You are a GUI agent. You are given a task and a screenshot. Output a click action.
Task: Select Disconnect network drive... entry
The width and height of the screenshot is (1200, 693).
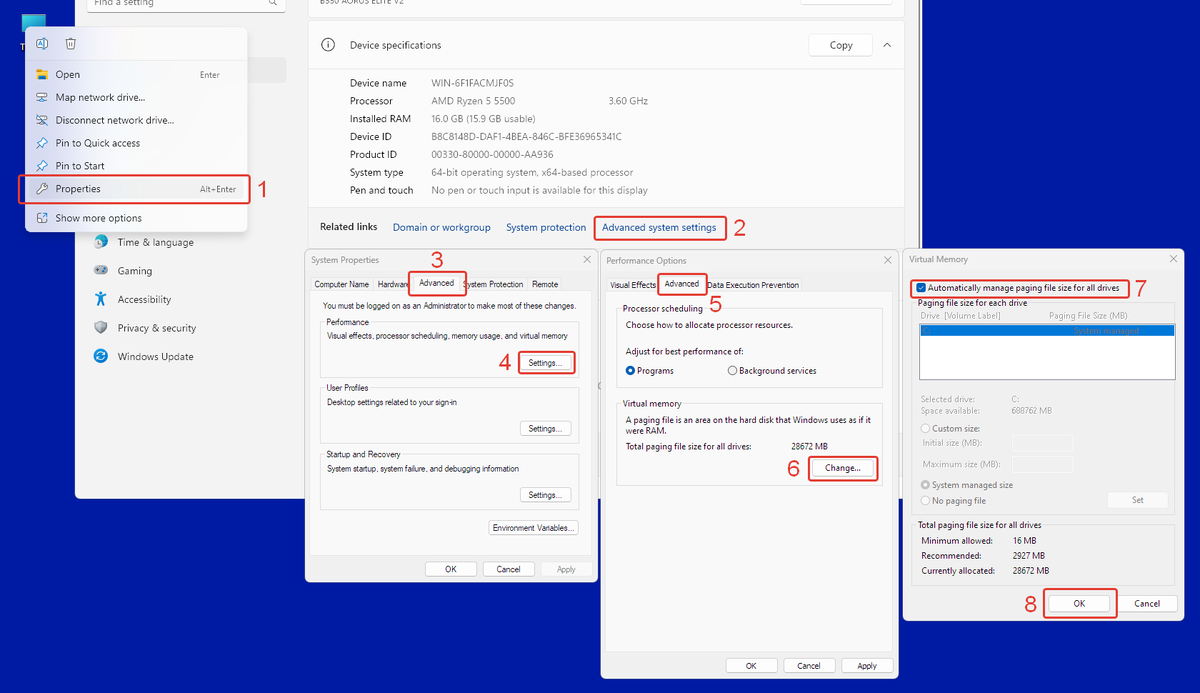pos(135,120)
